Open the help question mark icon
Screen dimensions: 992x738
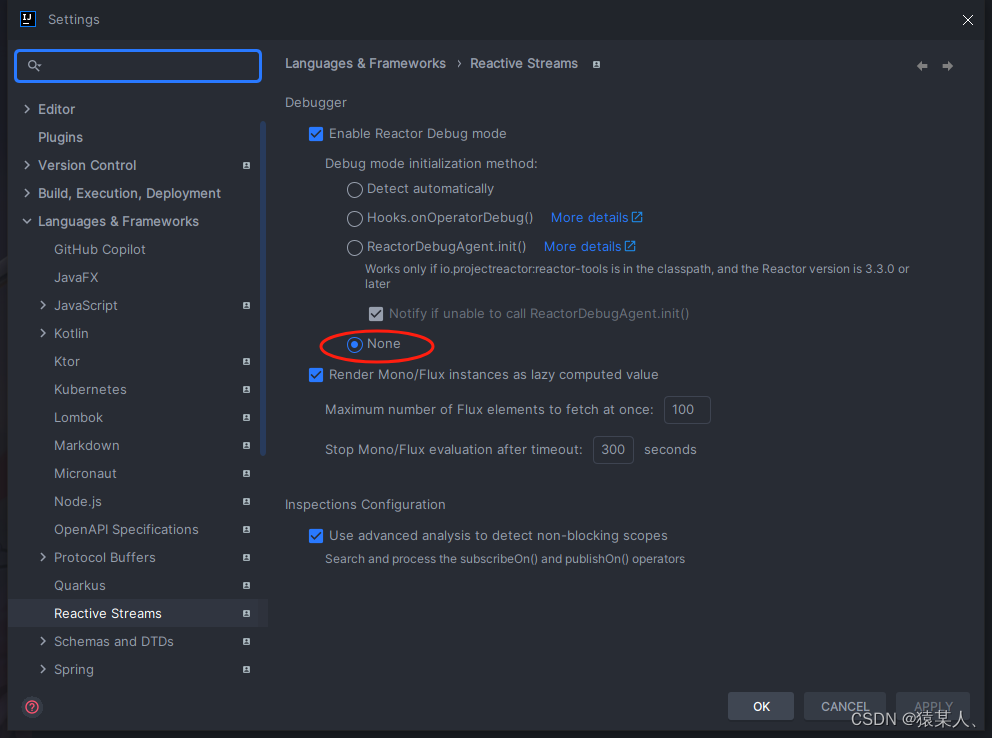click(32, 707)
